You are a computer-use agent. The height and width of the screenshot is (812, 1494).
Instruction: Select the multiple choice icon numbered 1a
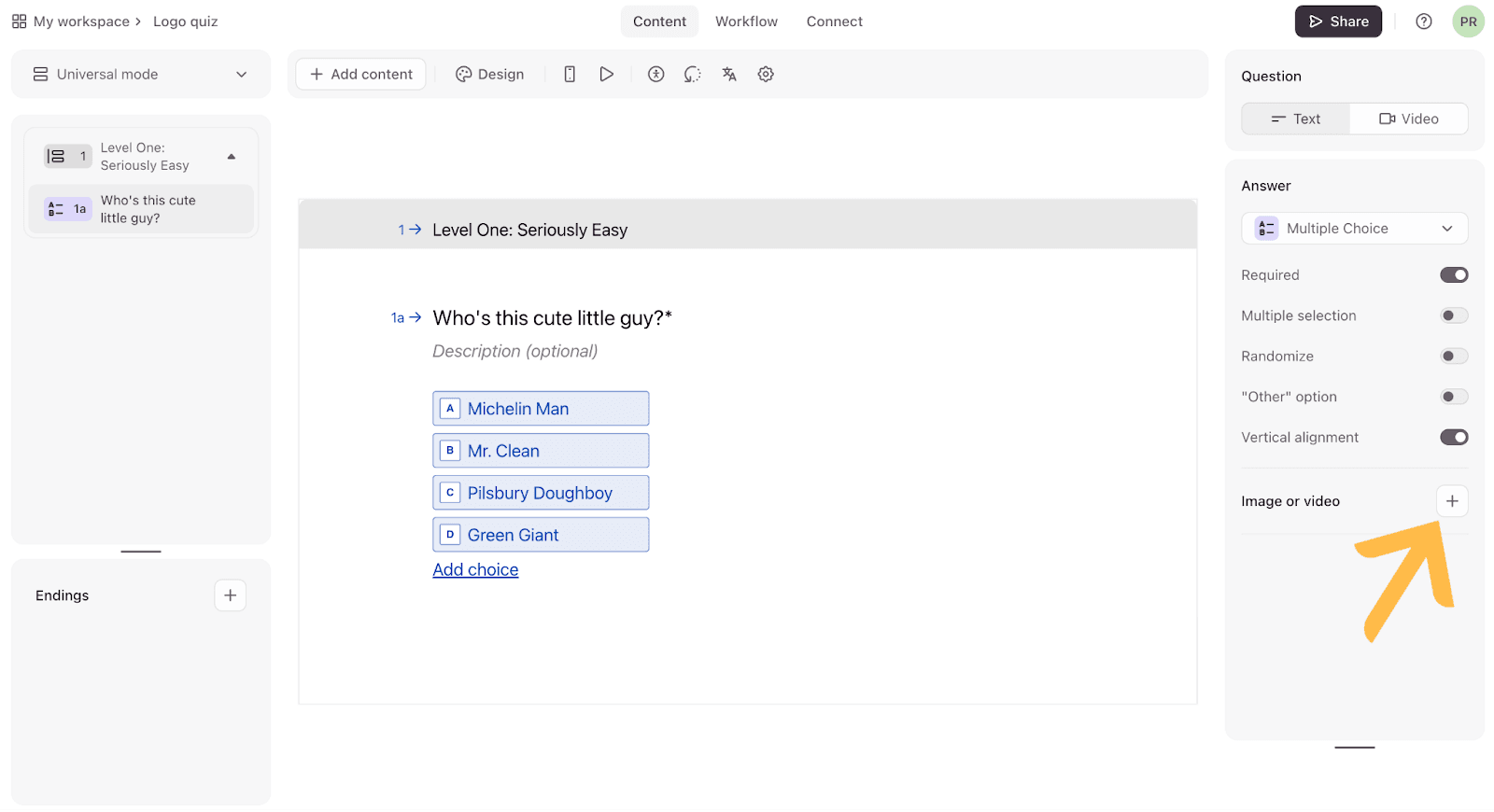pyautogui.click(x=67, y=209)
